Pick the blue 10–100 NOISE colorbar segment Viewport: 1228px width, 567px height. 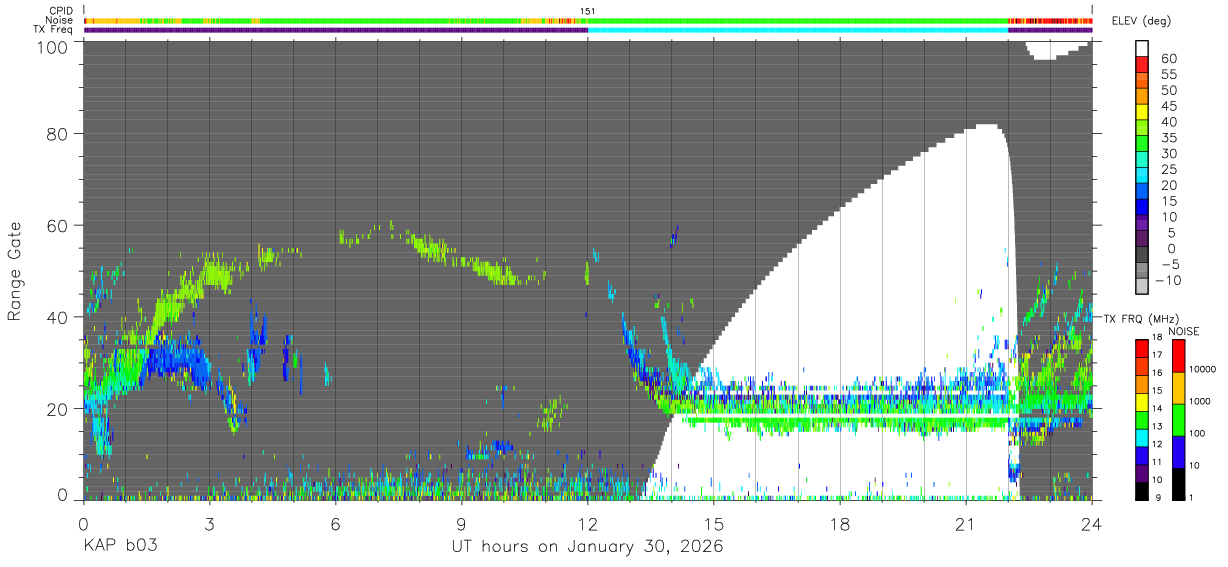[1179, 451]
